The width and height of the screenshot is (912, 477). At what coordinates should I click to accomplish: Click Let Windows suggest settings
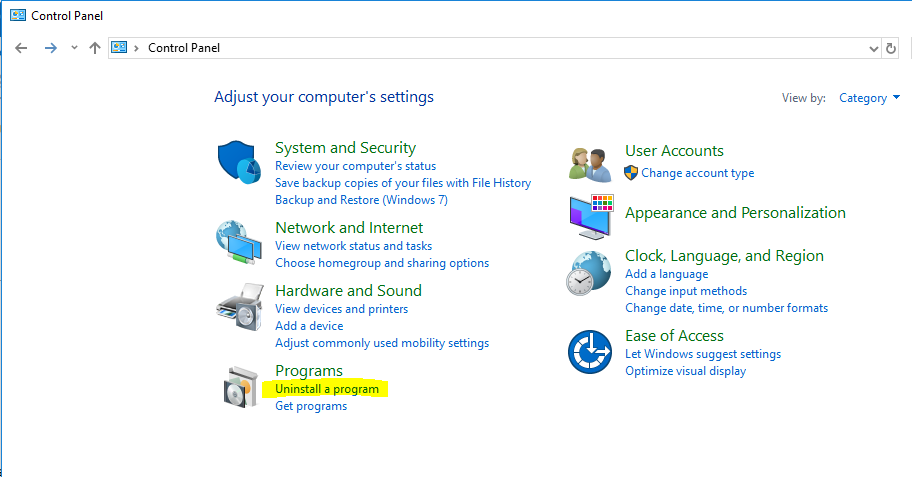pyautogui.click(x=703, y=354)
